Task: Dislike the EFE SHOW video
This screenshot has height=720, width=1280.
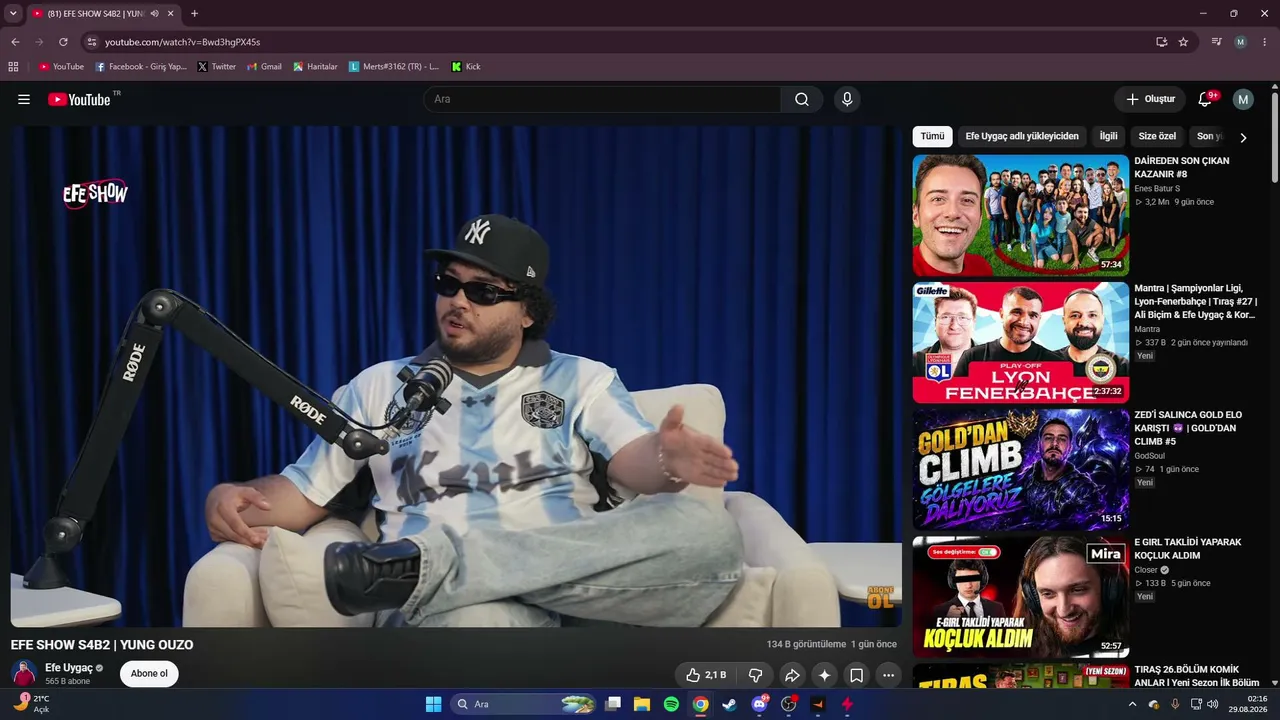Action: pos(756,675)
